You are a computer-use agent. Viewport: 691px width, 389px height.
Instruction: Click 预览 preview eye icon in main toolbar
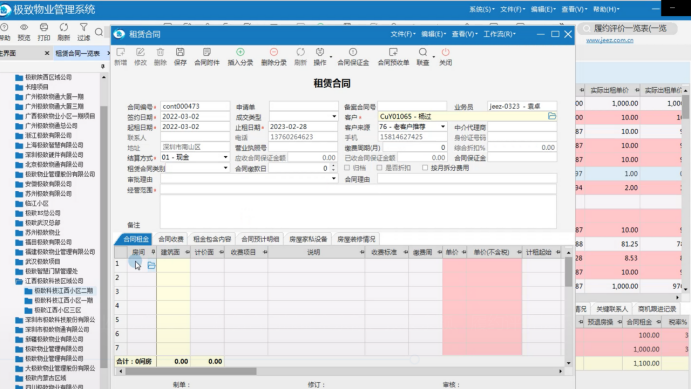pos(24,27)
